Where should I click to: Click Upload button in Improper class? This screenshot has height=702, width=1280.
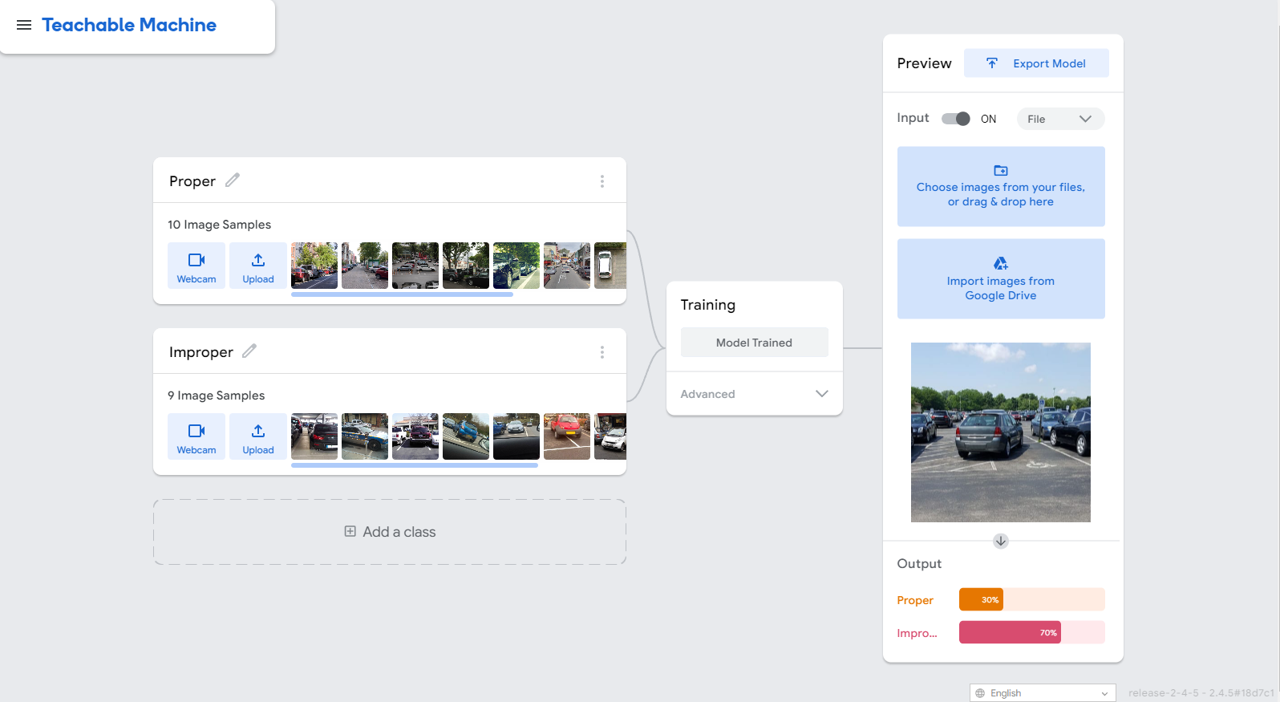pos(258,437)
